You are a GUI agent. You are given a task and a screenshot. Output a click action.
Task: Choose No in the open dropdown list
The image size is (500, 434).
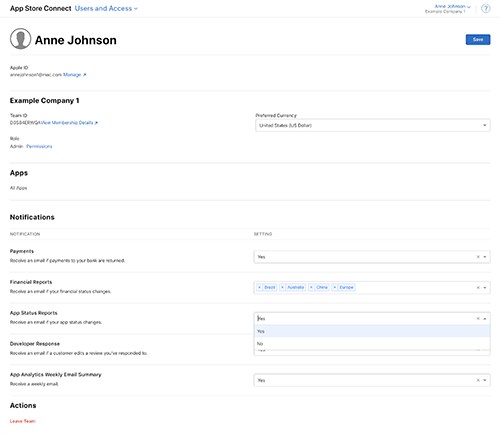tap(372, 343)
